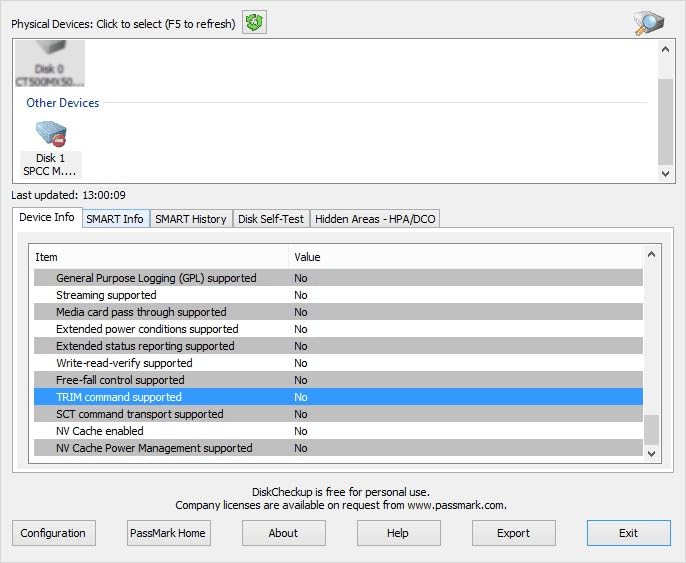
Task: Open PassMark Home
Action: point(168,533)
